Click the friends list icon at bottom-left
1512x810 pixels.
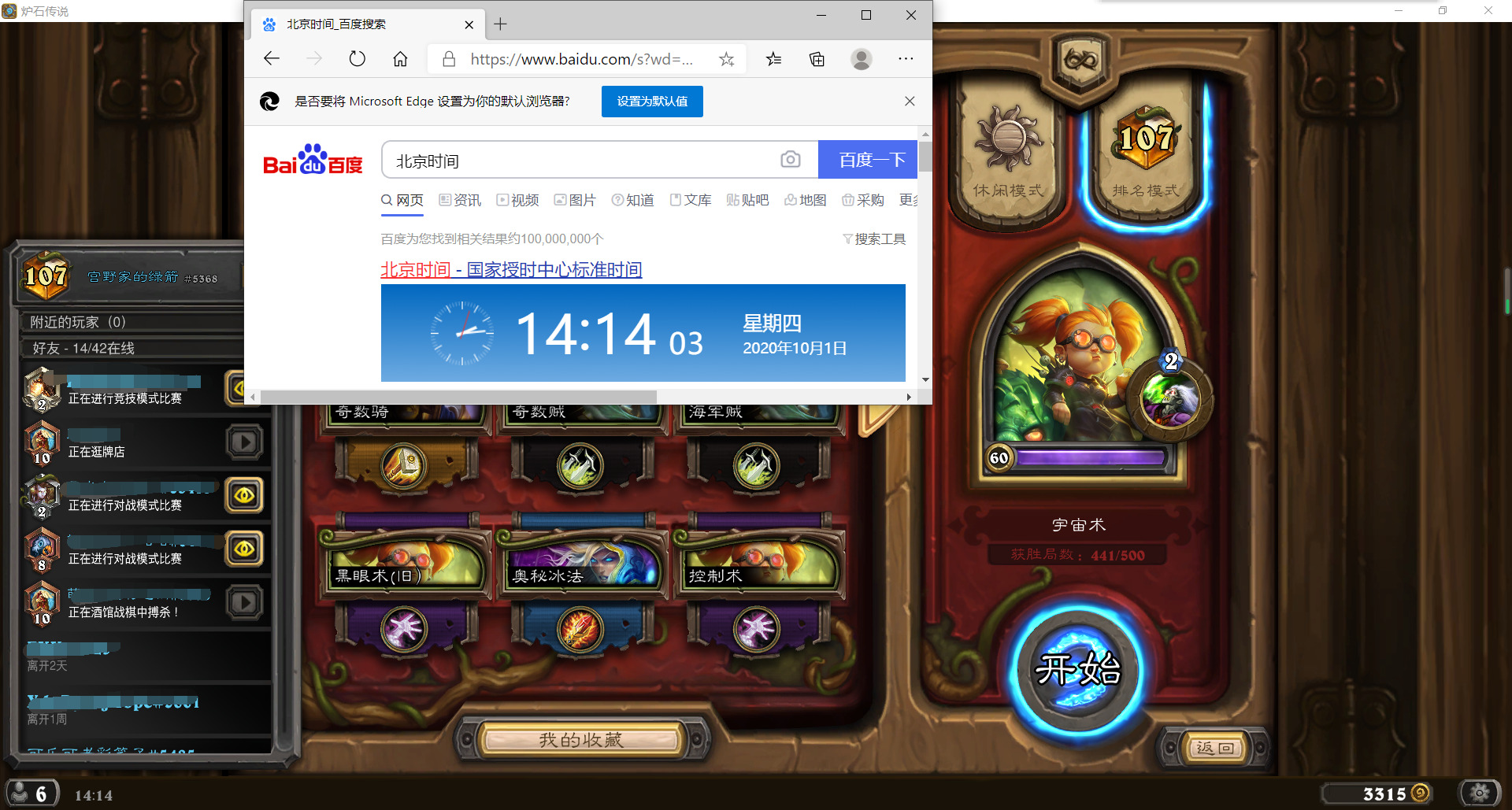31,793
